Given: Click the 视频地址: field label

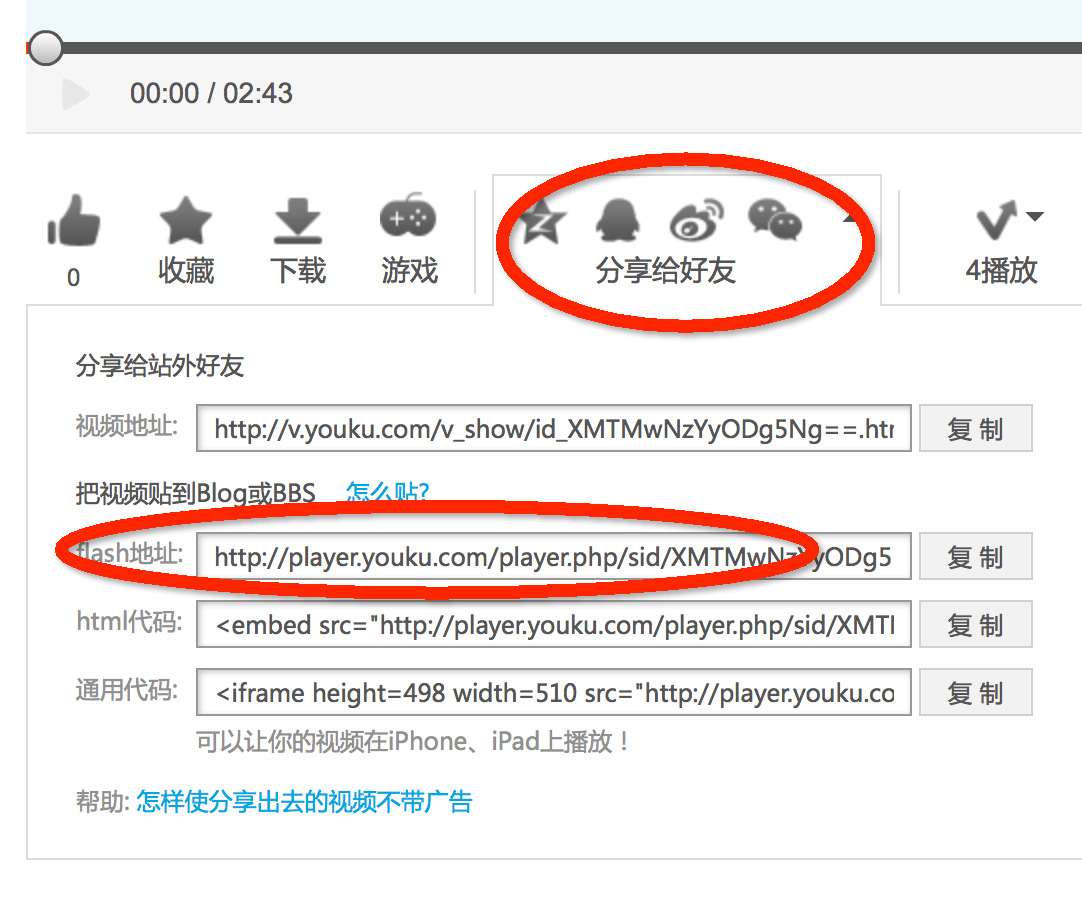Looking at the screenshot, I should pos(127,426).
